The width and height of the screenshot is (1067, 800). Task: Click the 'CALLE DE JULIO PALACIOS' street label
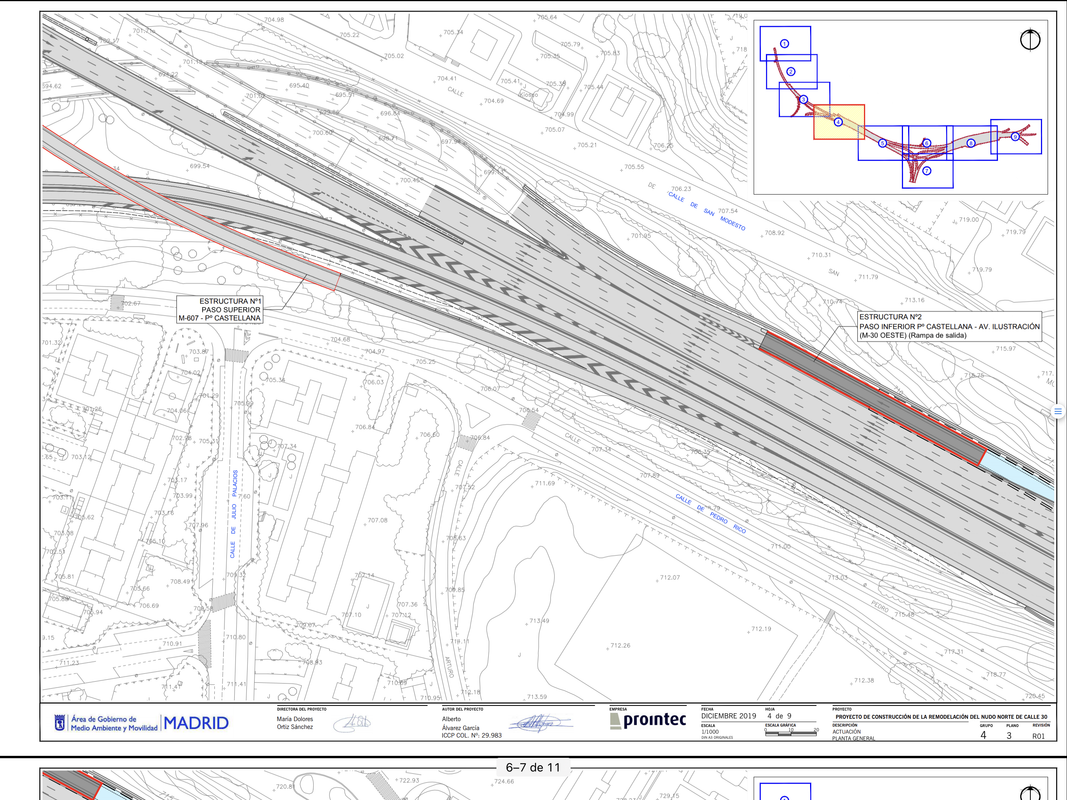233,514
